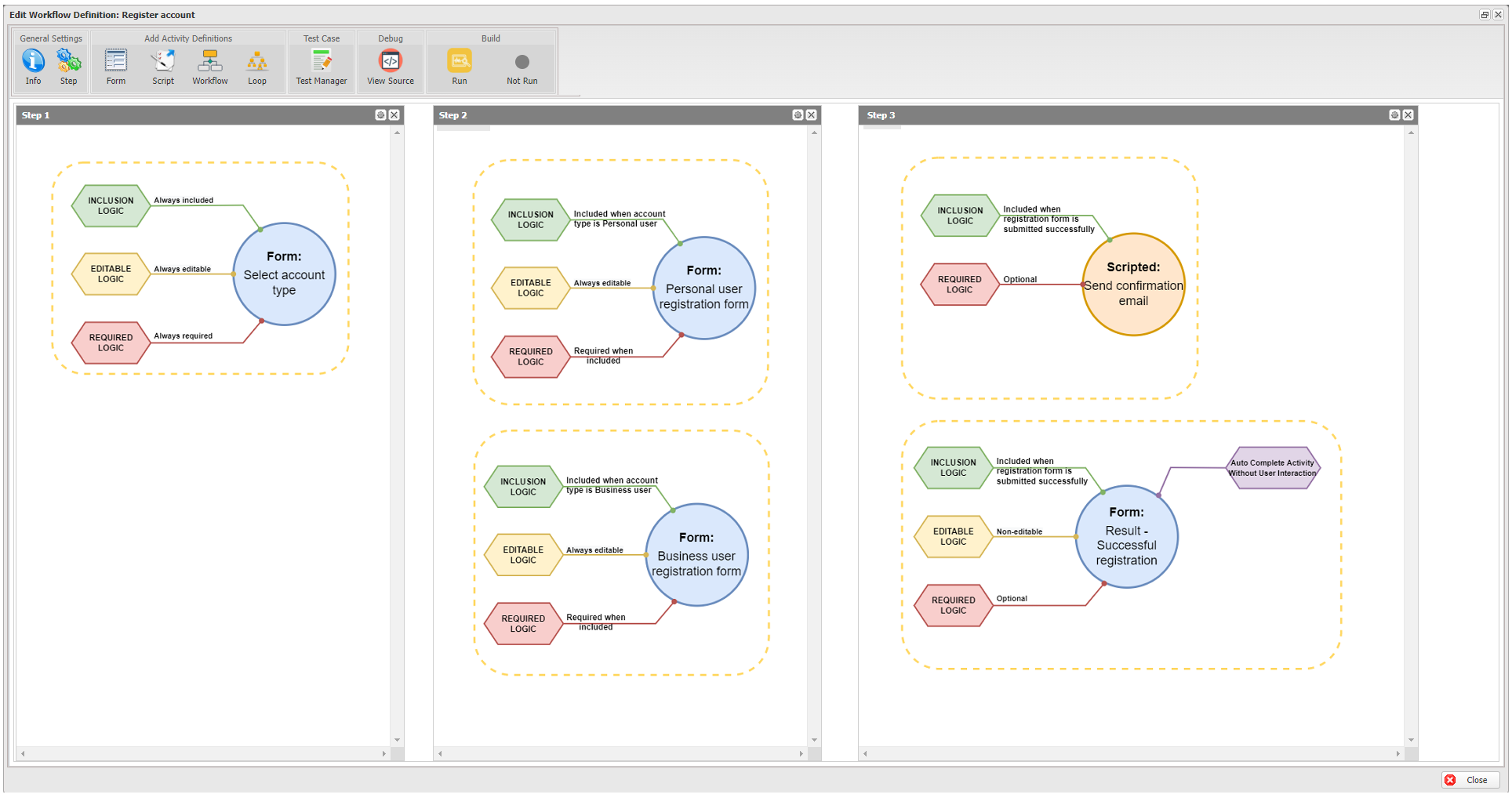Click the Auto Complete Activity hexagon
The width and height of the screenshot is (1512, 798).
pos(1272,468)
